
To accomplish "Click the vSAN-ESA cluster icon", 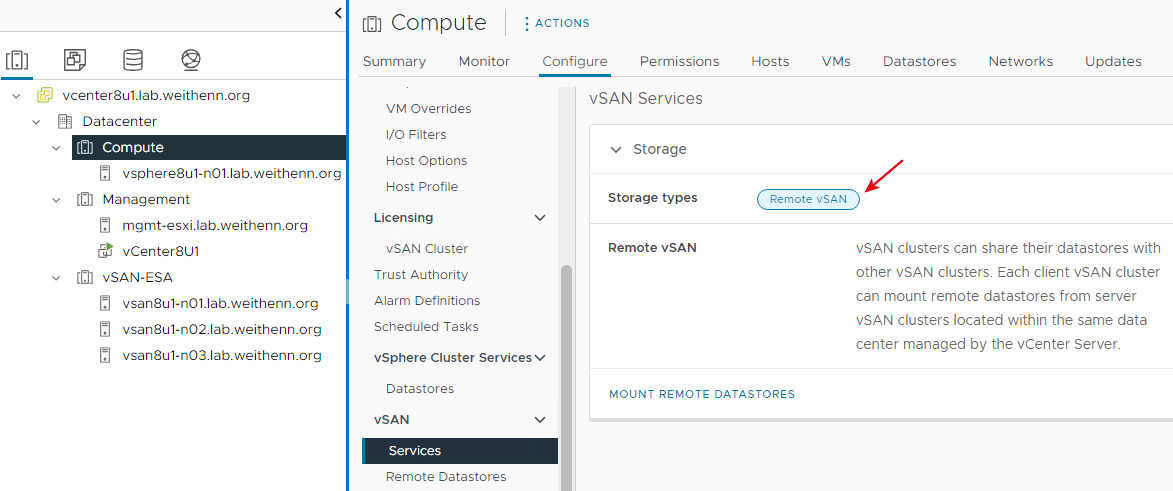I will point(85,278).
